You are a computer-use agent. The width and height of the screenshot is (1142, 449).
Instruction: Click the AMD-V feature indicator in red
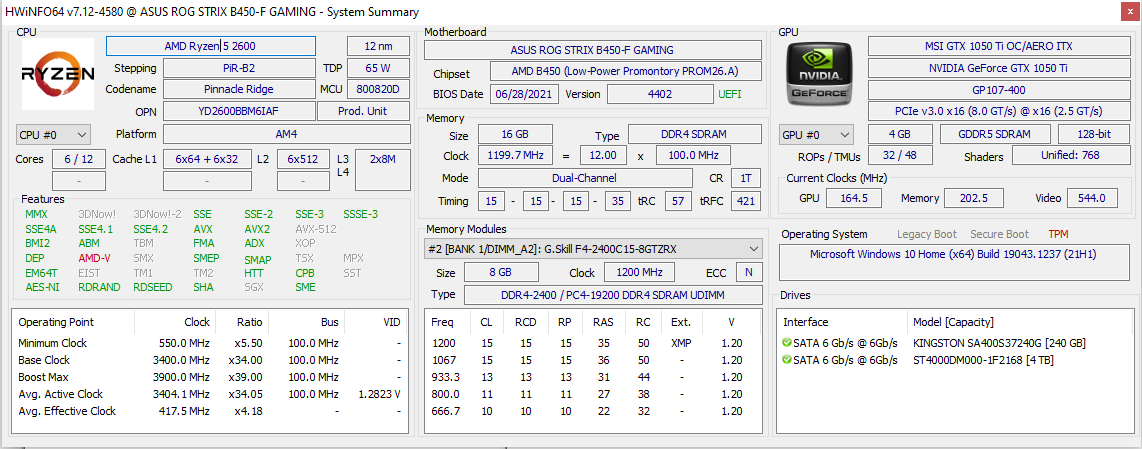point(94,258)
